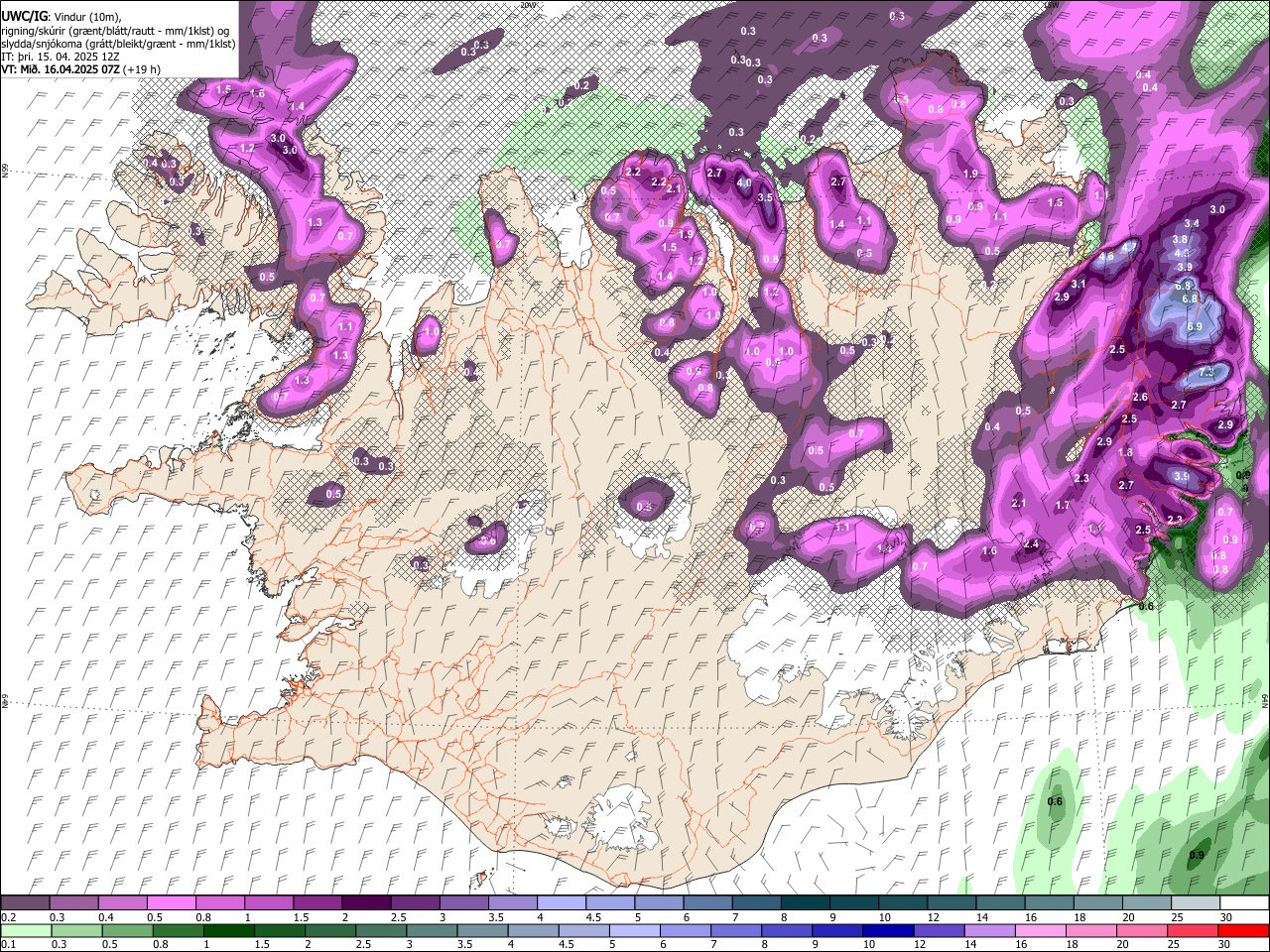Click the snow legend swatch between 4 and 4.5
Viewport: 1270px width, 952px height.
pyautogui.click(x=562, y=903)
